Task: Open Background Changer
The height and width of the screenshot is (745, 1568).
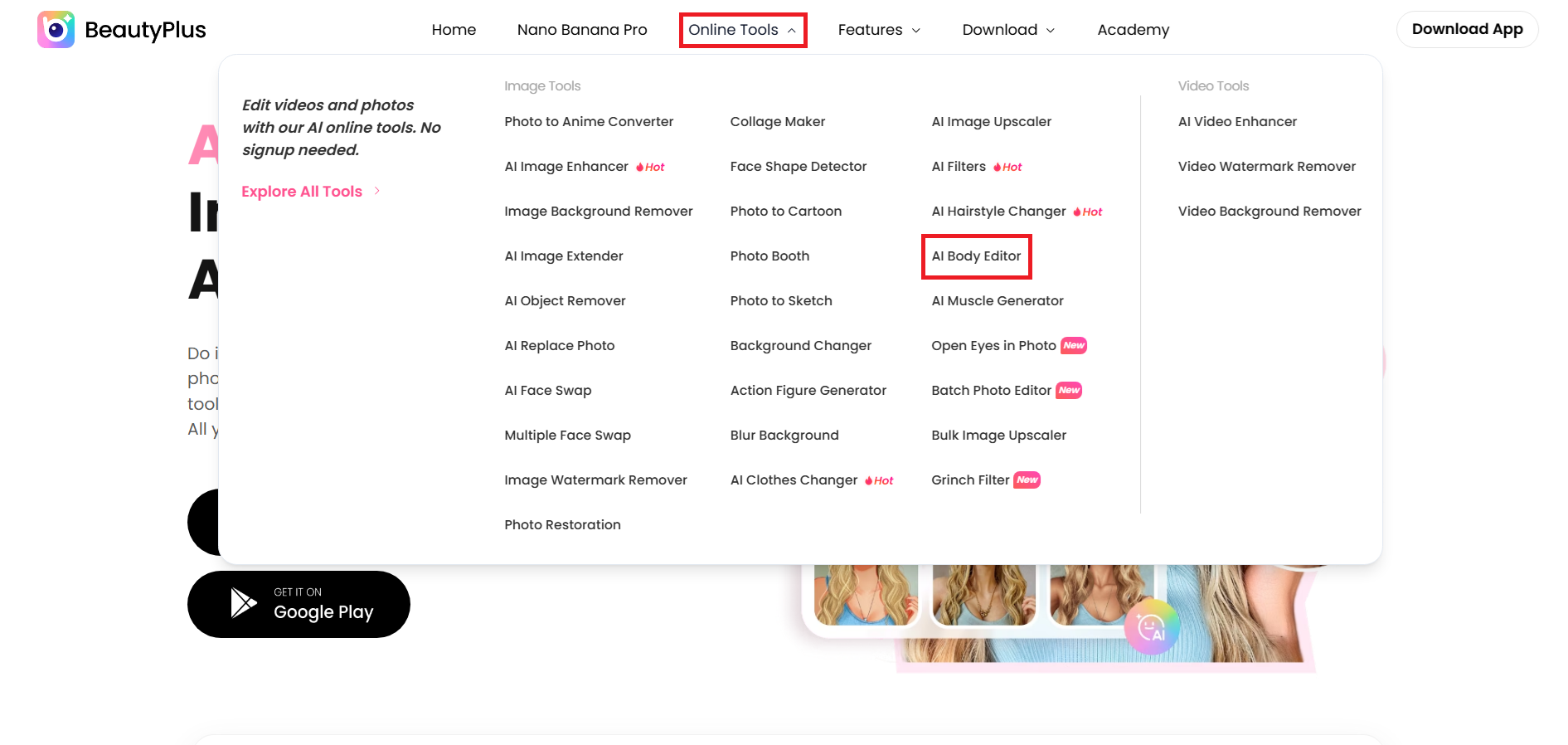Action: click(x=801, y=346)
